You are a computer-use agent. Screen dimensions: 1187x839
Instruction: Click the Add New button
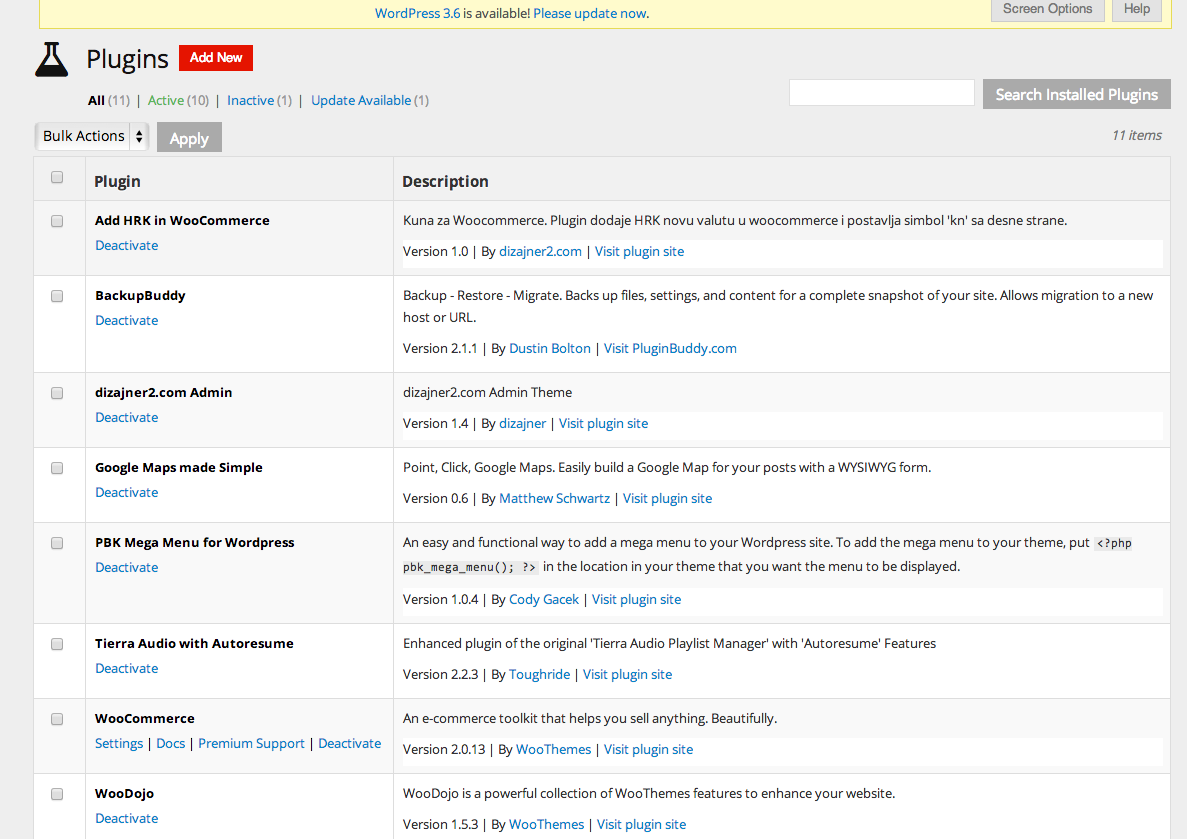(216, 58)
